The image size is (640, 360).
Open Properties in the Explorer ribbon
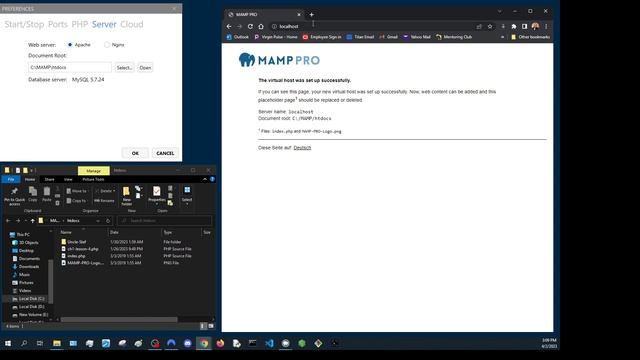156,195
